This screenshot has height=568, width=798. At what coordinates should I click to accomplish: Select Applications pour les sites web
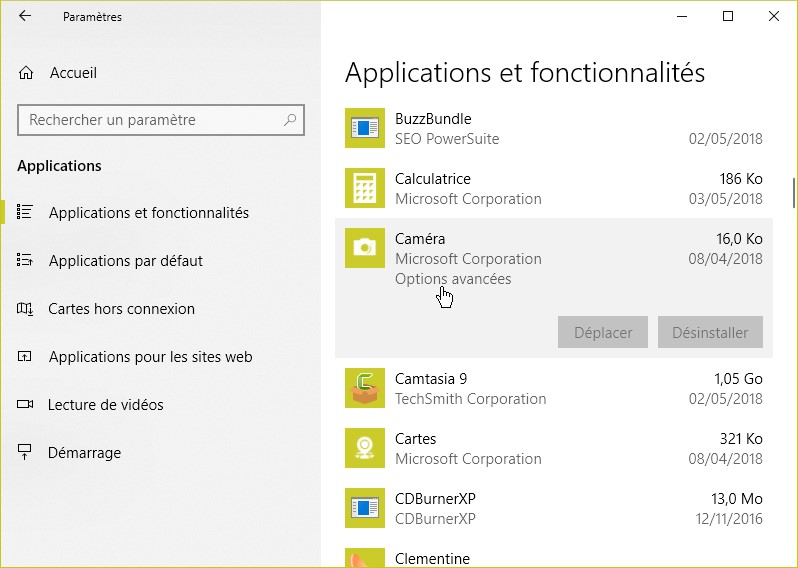pyautogui.click(x=150, y=357)
